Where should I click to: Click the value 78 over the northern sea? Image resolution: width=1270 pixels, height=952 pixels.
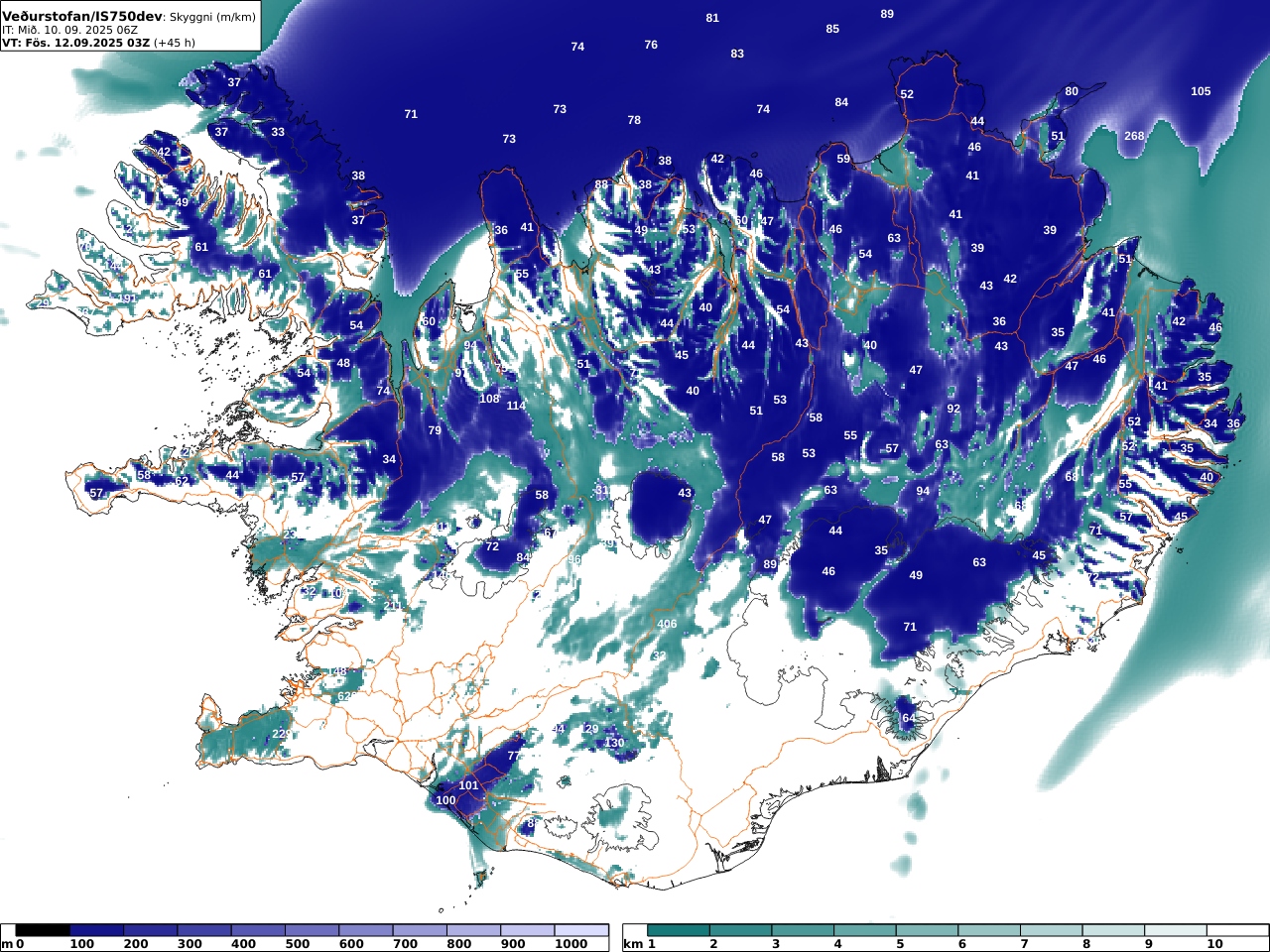pyautogui.click(x=634, y=120)
